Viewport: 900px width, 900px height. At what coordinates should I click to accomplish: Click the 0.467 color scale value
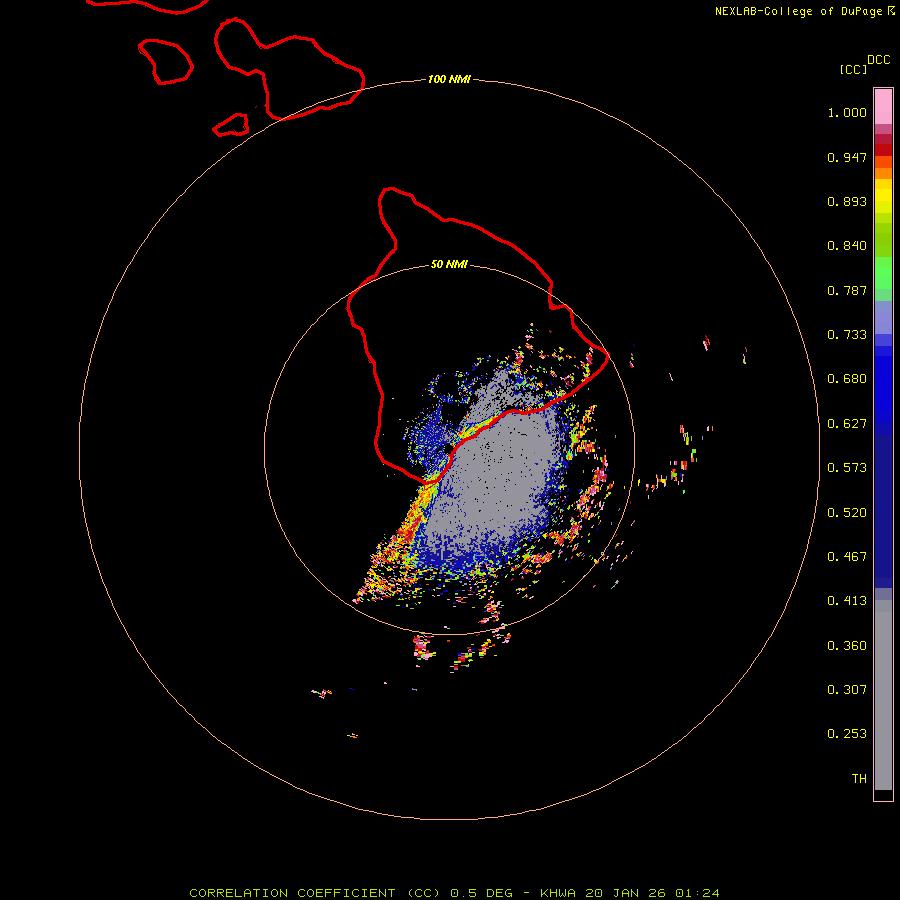(x=847, y=557)
